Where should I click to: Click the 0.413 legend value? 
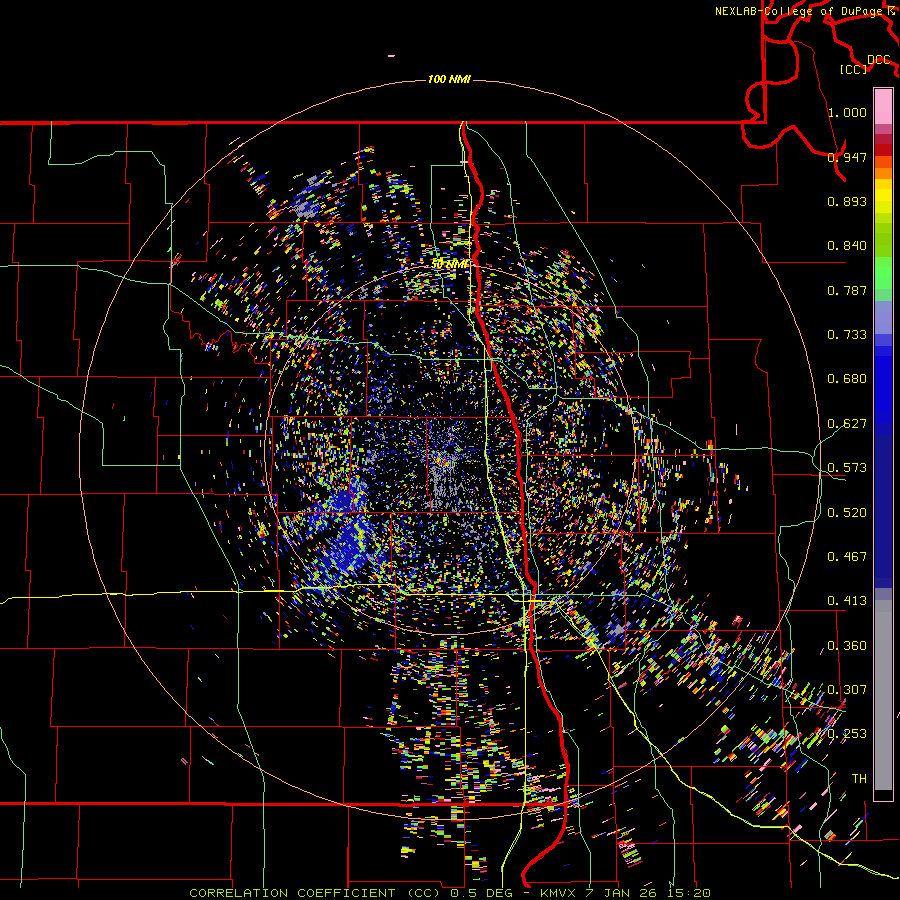[847, 601]
